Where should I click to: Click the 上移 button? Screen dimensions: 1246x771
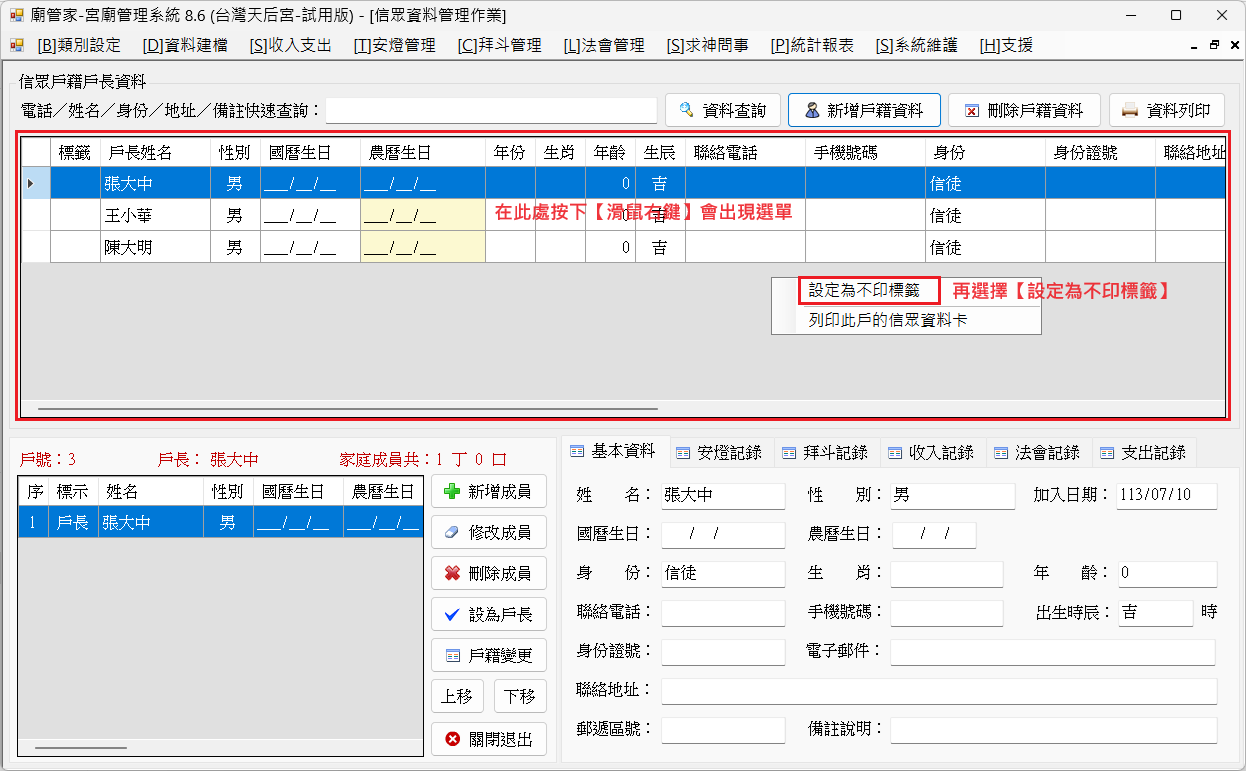[458, 697]
